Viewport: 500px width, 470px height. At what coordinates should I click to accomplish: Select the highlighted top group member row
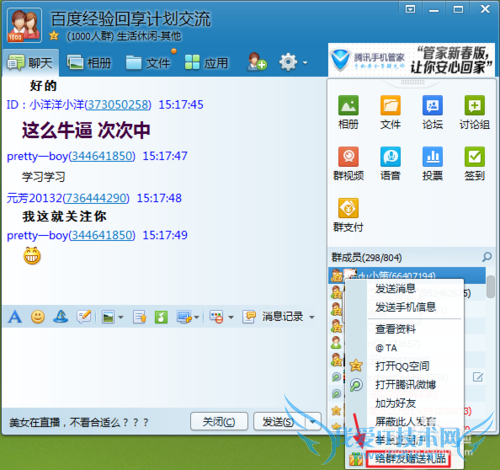[407, 275]
